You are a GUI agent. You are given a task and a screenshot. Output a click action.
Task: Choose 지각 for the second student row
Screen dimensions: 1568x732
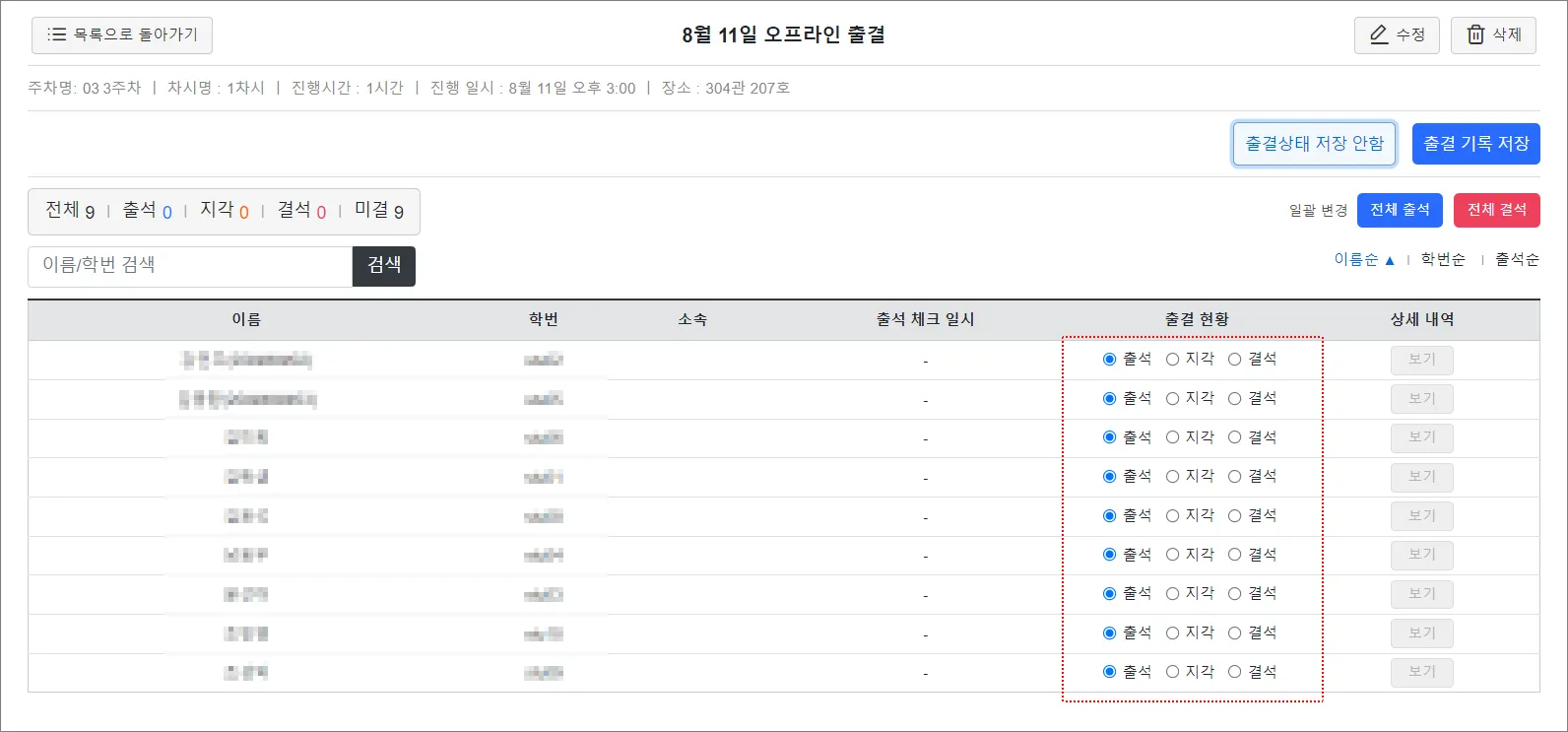click(x=1172, y=399)
